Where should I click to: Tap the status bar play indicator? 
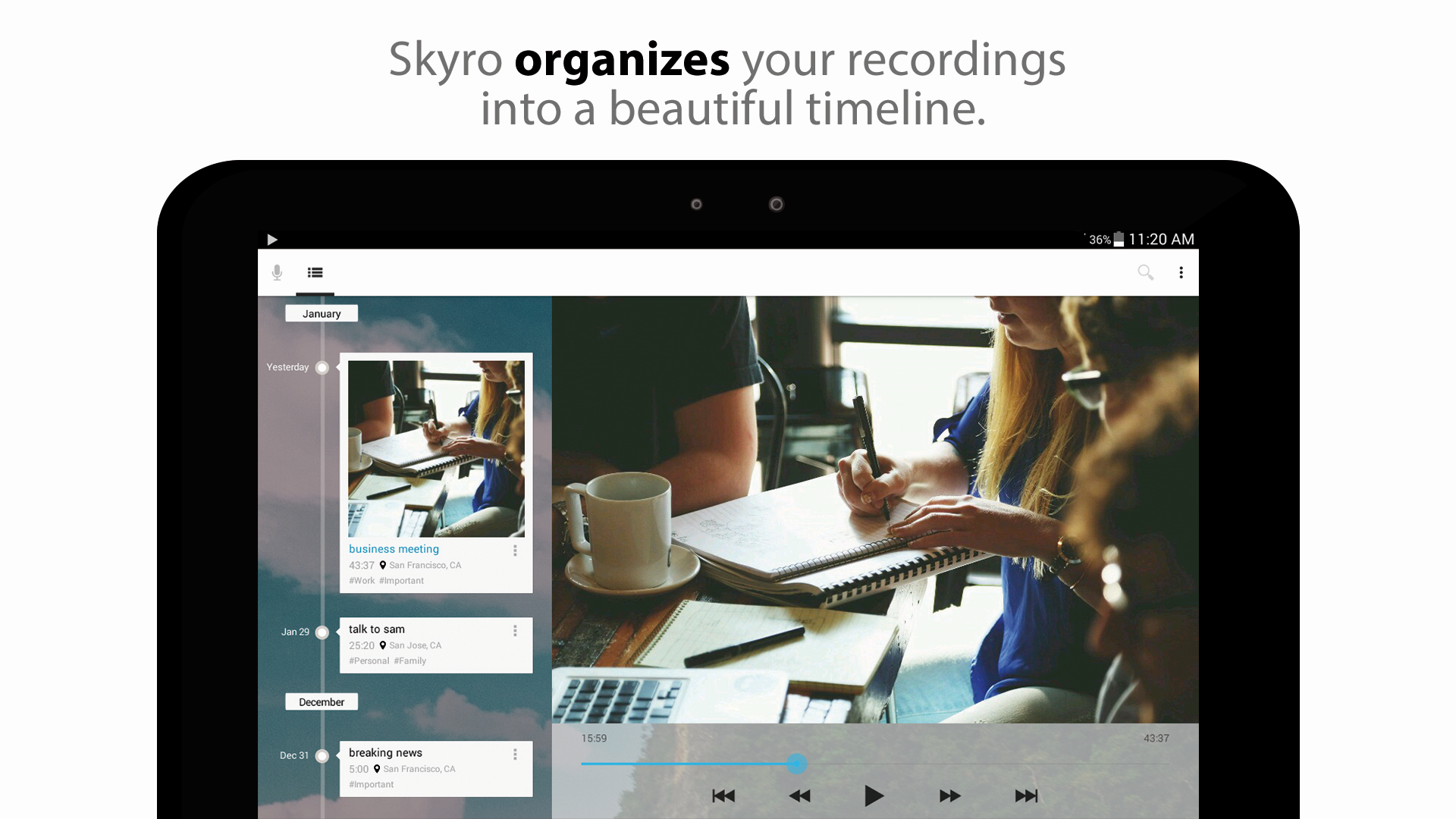click(x=272, y=240)
